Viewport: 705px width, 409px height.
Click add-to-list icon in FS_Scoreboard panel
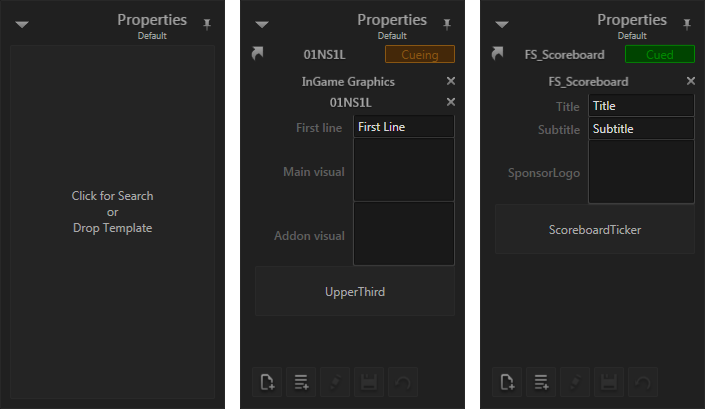coord(541,381)
